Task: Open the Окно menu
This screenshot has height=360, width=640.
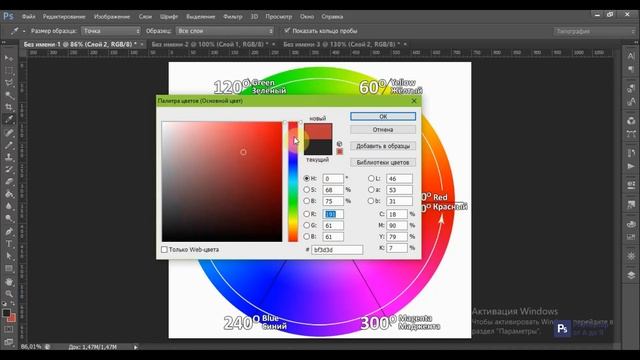Action: click(307, 17)
